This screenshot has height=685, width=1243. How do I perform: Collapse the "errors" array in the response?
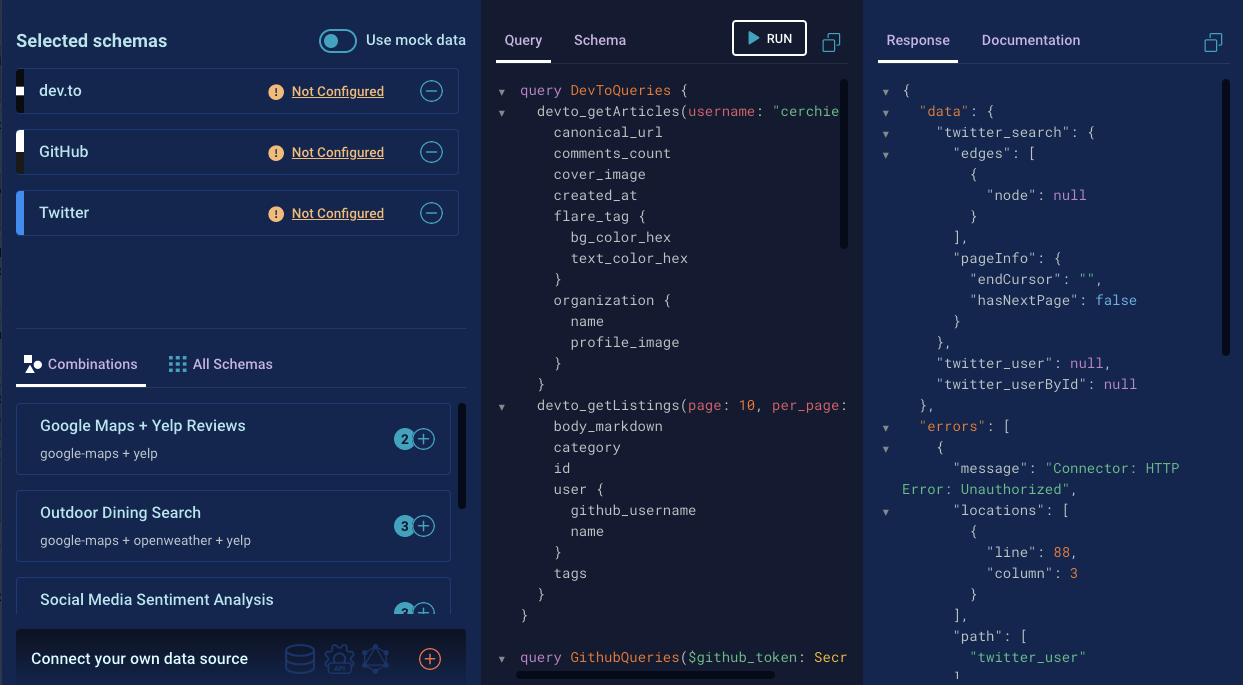(886, 427)
